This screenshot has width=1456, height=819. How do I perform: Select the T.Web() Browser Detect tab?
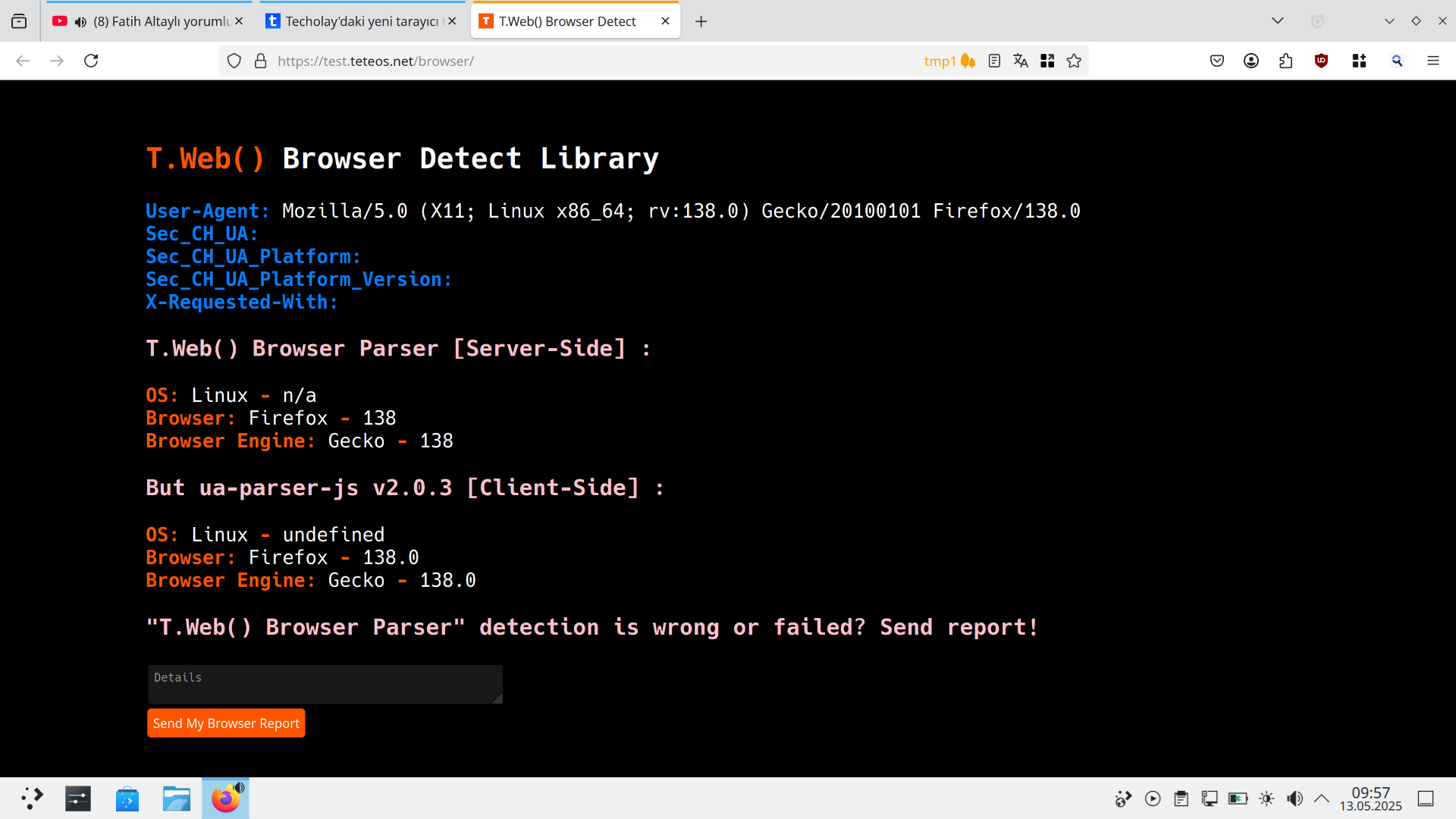576,21
